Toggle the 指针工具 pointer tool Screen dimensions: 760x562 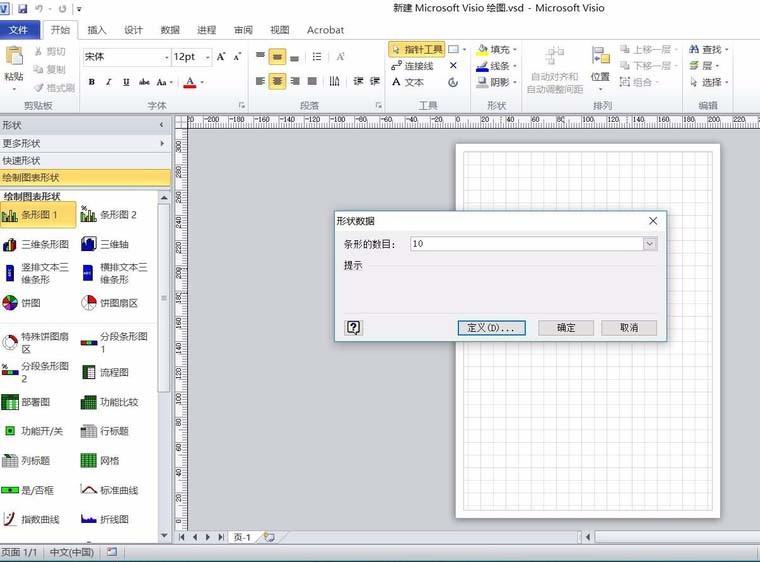coord(417,49)
